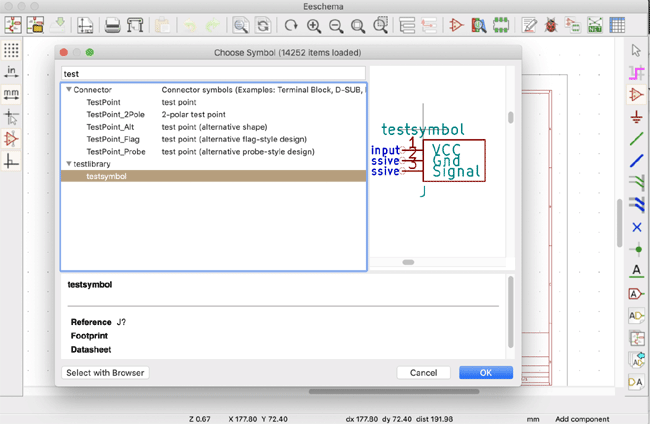Toggle grid visibility in left toolbar
Screen dimensions: 650x424
(11, 50)
